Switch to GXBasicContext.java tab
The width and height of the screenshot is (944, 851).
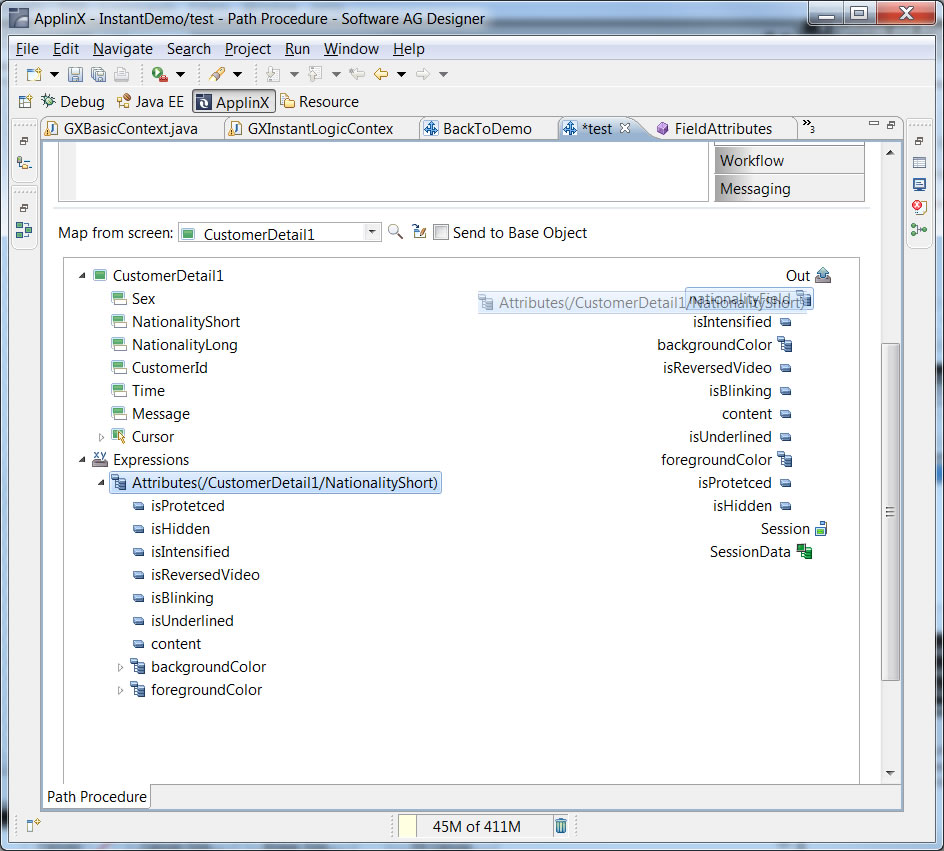[x=130, y=129]
